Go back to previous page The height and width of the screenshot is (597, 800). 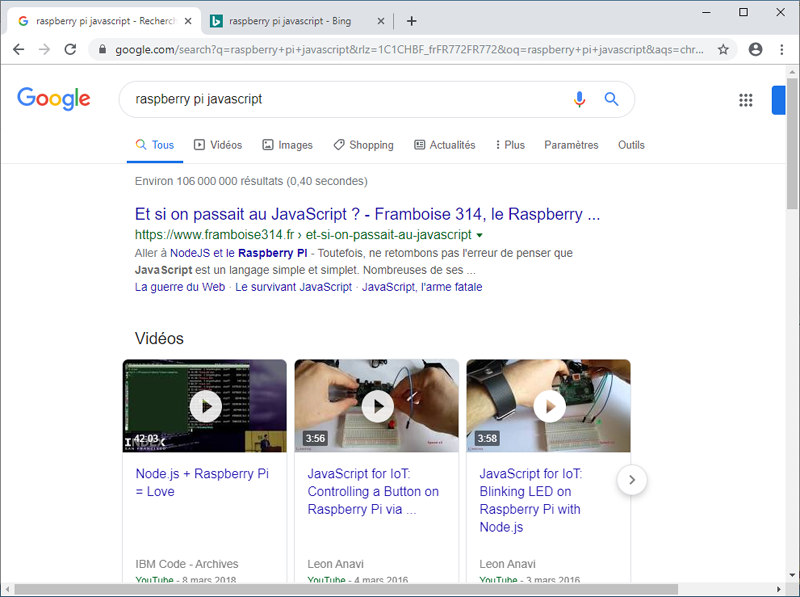click(18, 49)
